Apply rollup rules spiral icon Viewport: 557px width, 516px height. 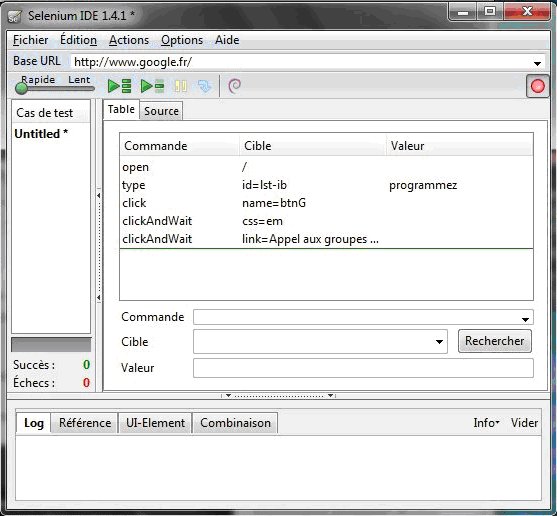234,86
